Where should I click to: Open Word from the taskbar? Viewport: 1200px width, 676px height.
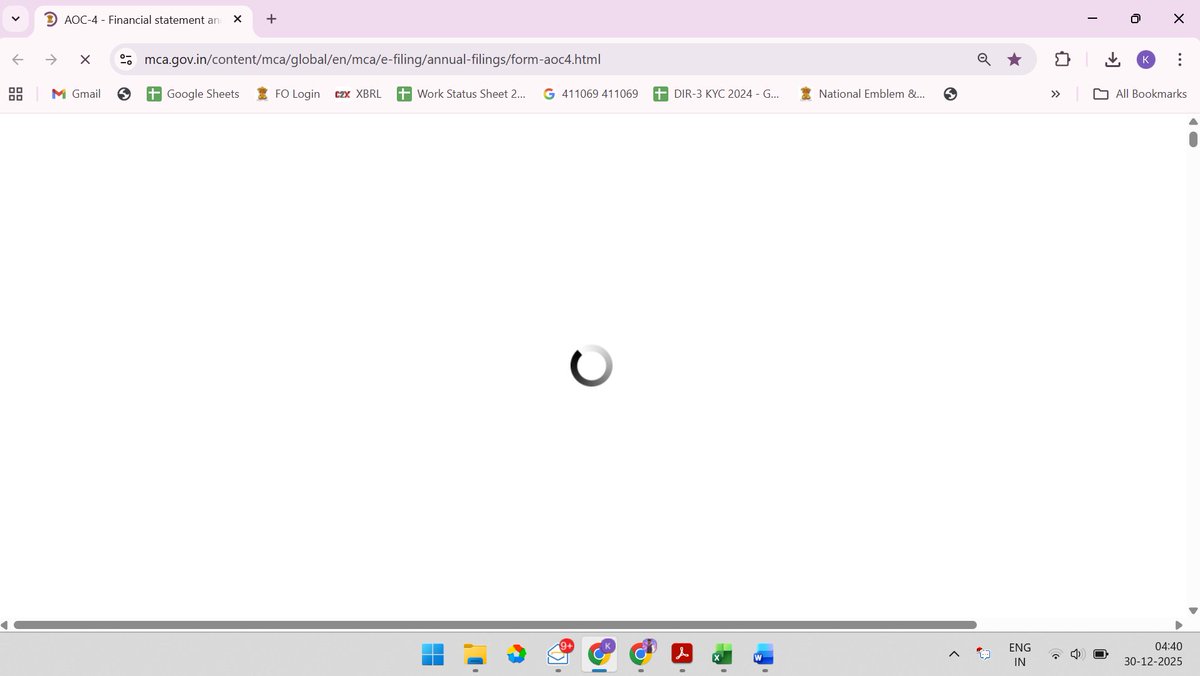763,654
